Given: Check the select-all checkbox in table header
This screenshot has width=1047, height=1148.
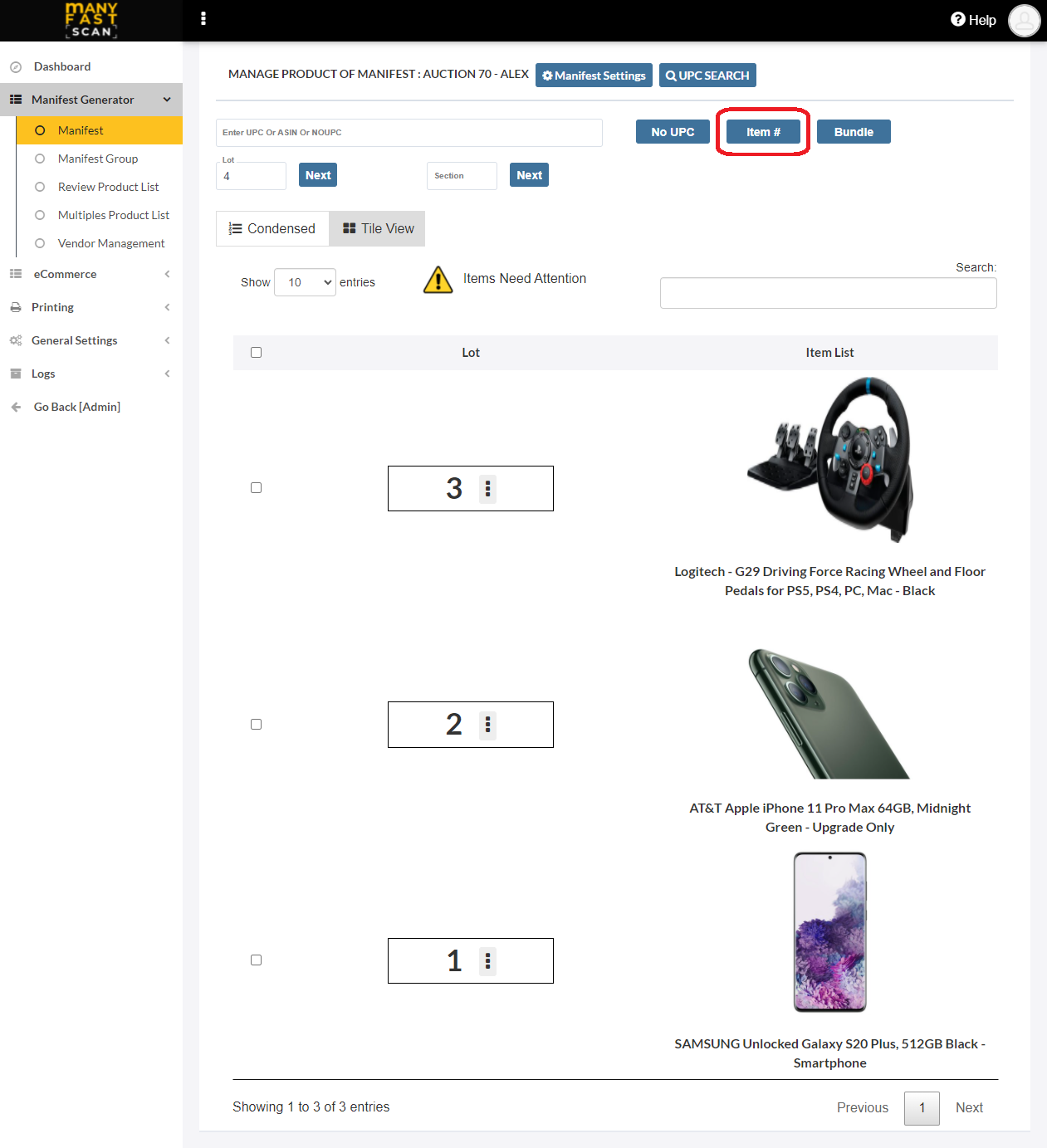Looking at the screenshot, I should [256, 353].
